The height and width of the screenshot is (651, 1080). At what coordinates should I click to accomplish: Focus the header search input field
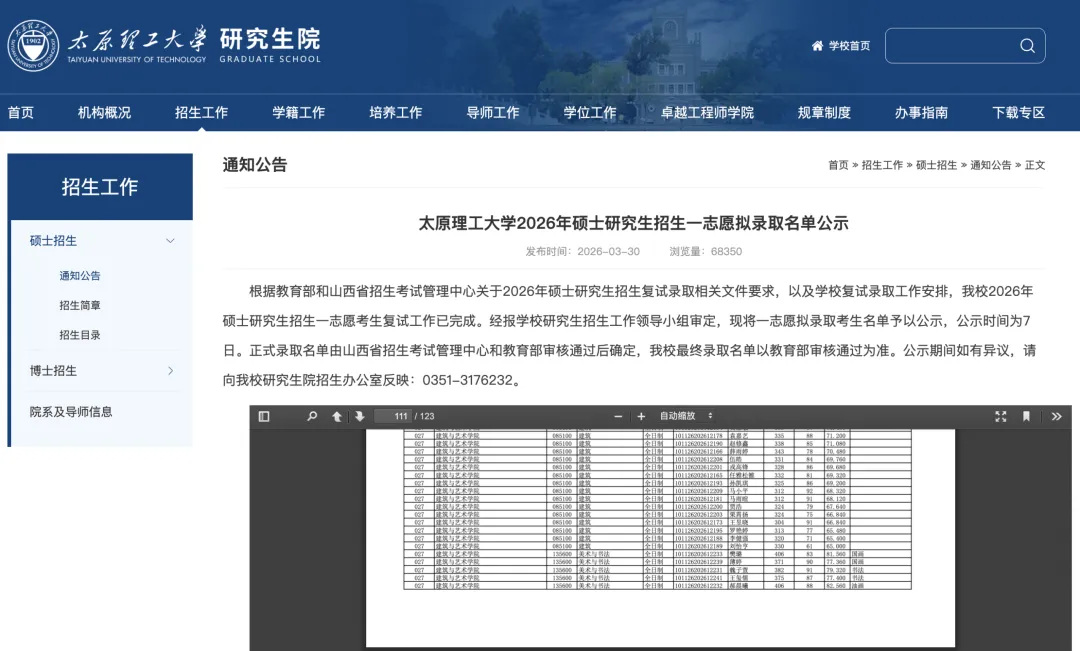click(965, 45)
